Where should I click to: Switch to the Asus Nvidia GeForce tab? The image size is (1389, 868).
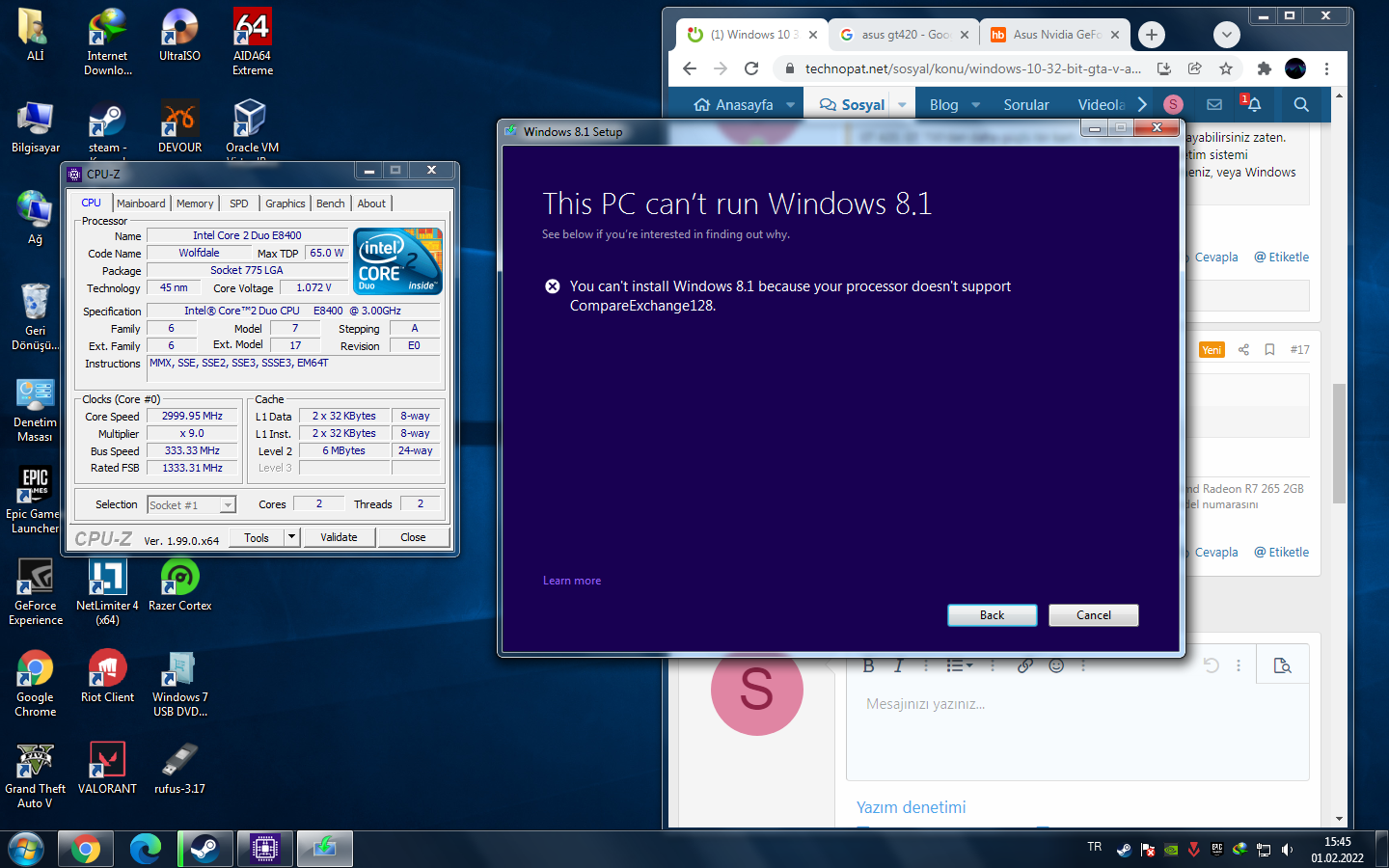1056,35
